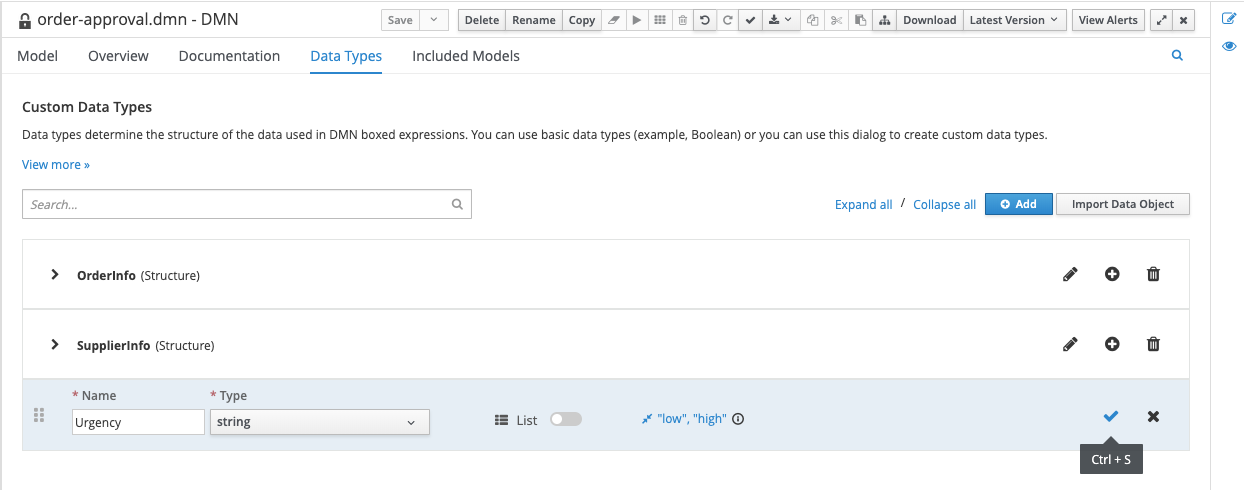
Task: Click the play run icon in toolbar
Action: 636,20
